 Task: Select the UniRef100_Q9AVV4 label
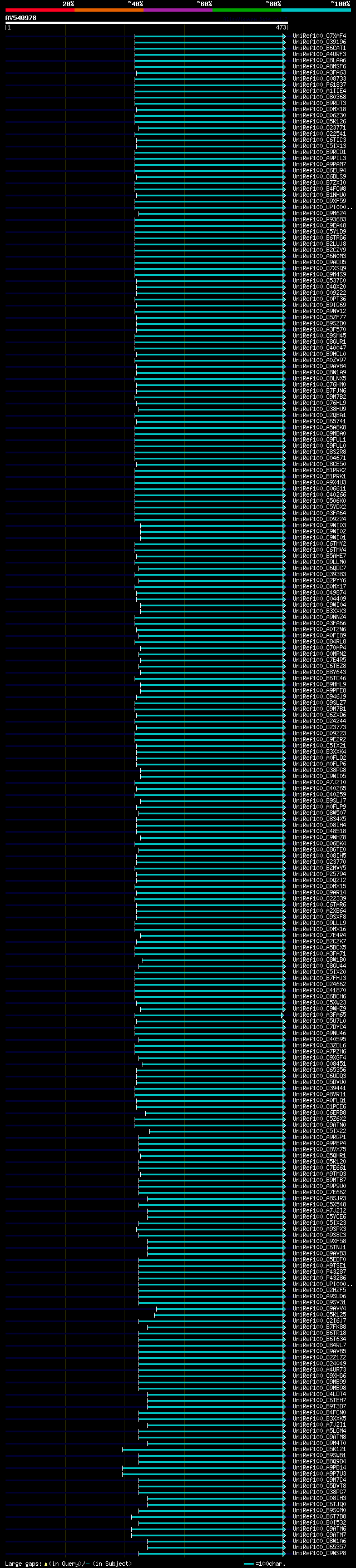319,1308
